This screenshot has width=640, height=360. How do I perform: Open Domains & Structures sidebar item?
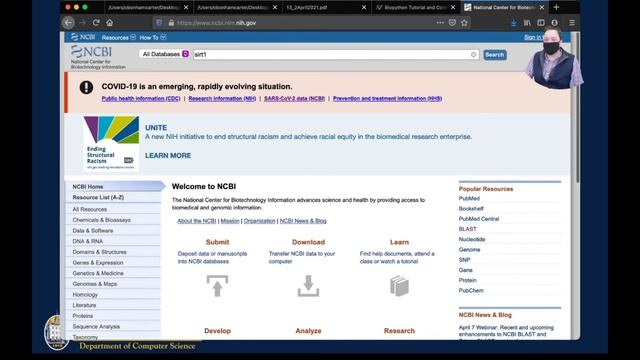tap(99, 252)
